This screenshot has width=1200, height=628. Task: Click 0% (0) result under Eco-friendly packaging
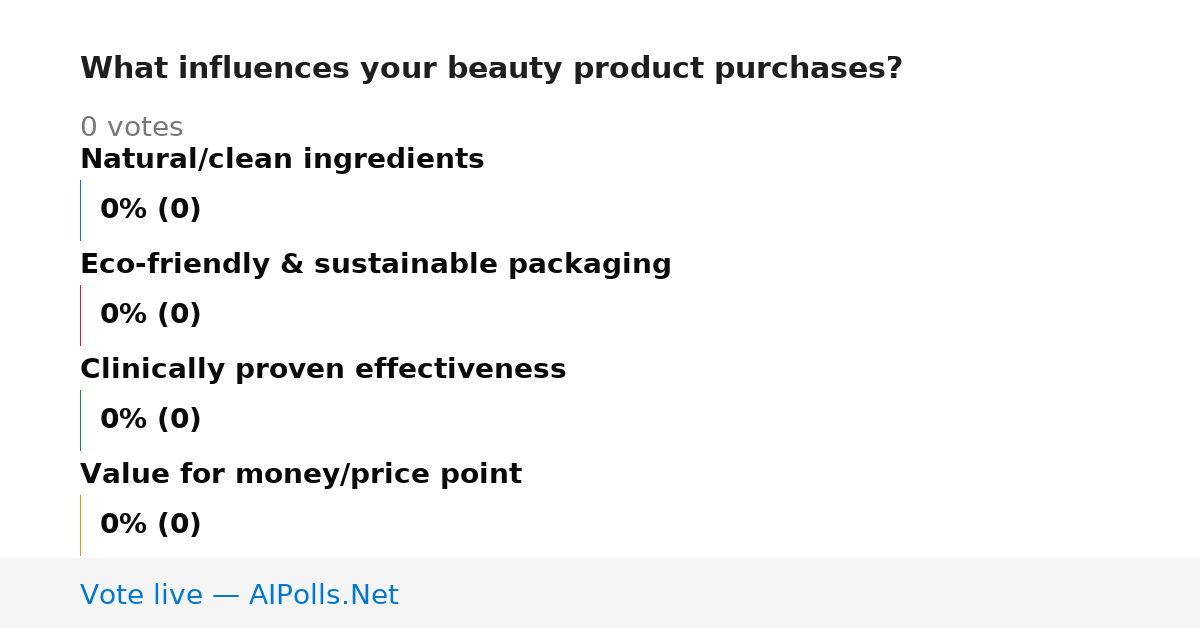pos(150,315)
